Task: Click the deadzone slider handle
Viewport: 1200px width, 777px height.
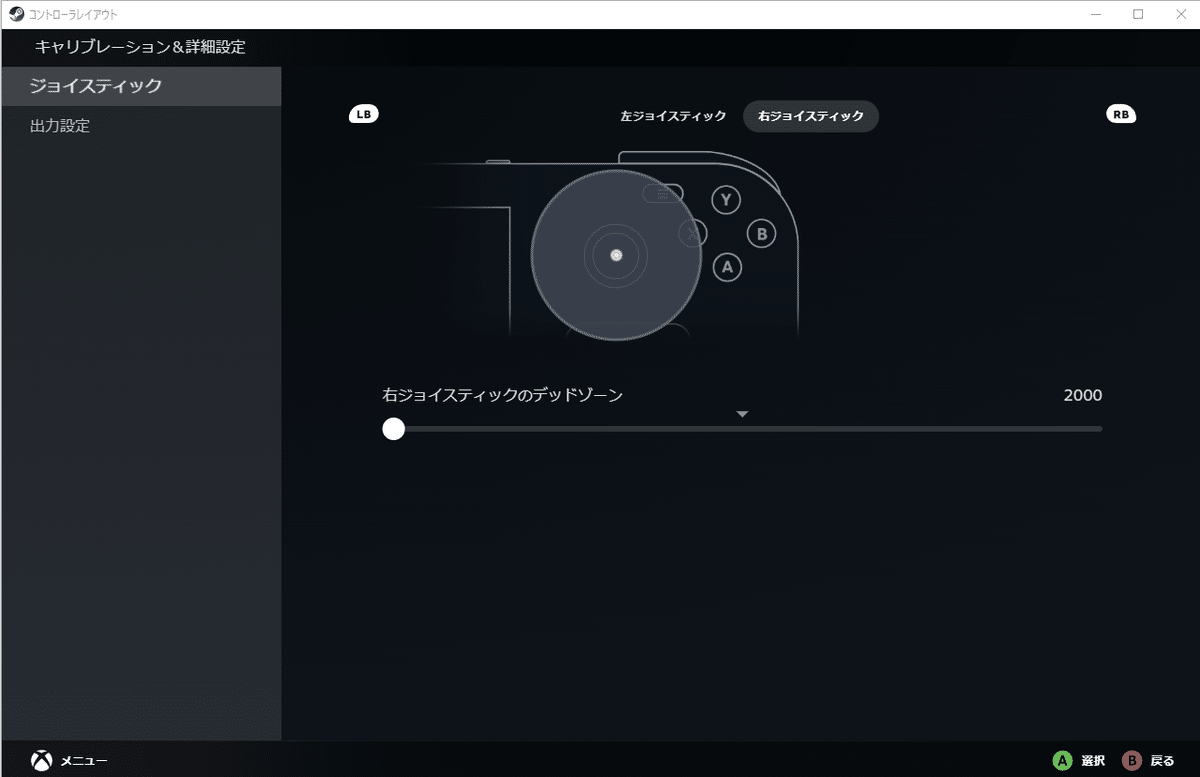Action: 394,429
